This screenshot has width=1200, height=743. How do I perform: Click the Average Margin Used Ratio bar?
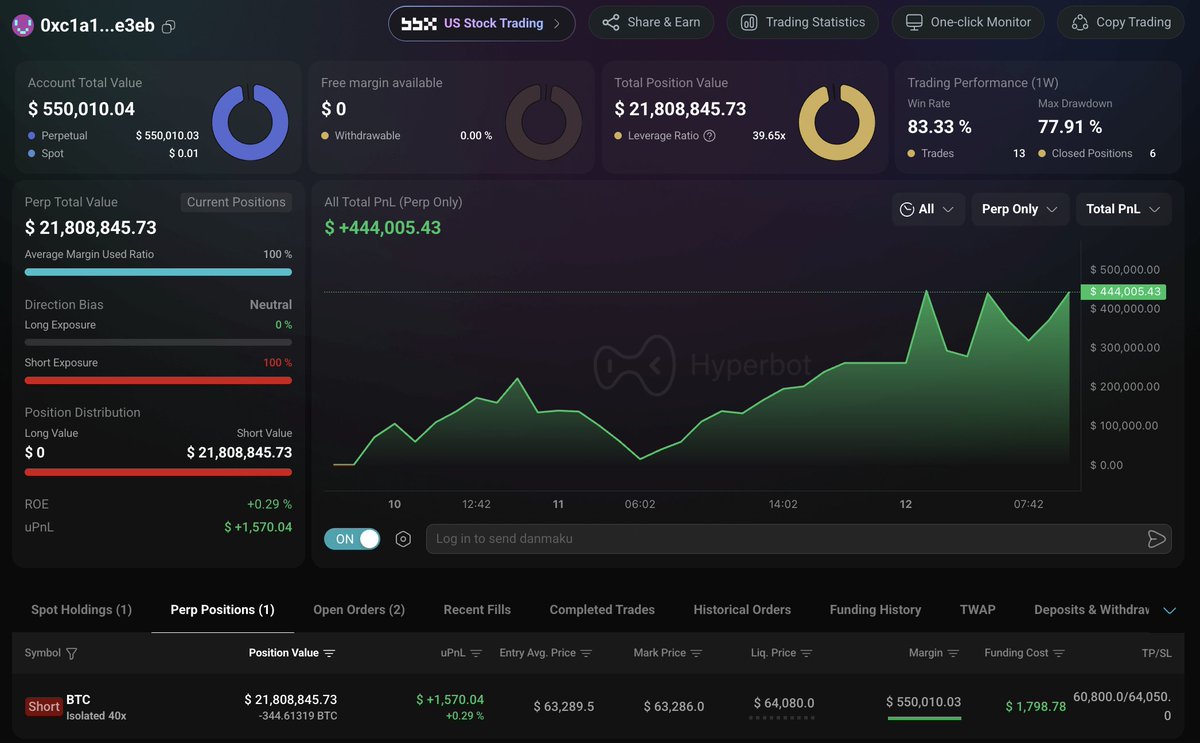[x=158, y=271]
